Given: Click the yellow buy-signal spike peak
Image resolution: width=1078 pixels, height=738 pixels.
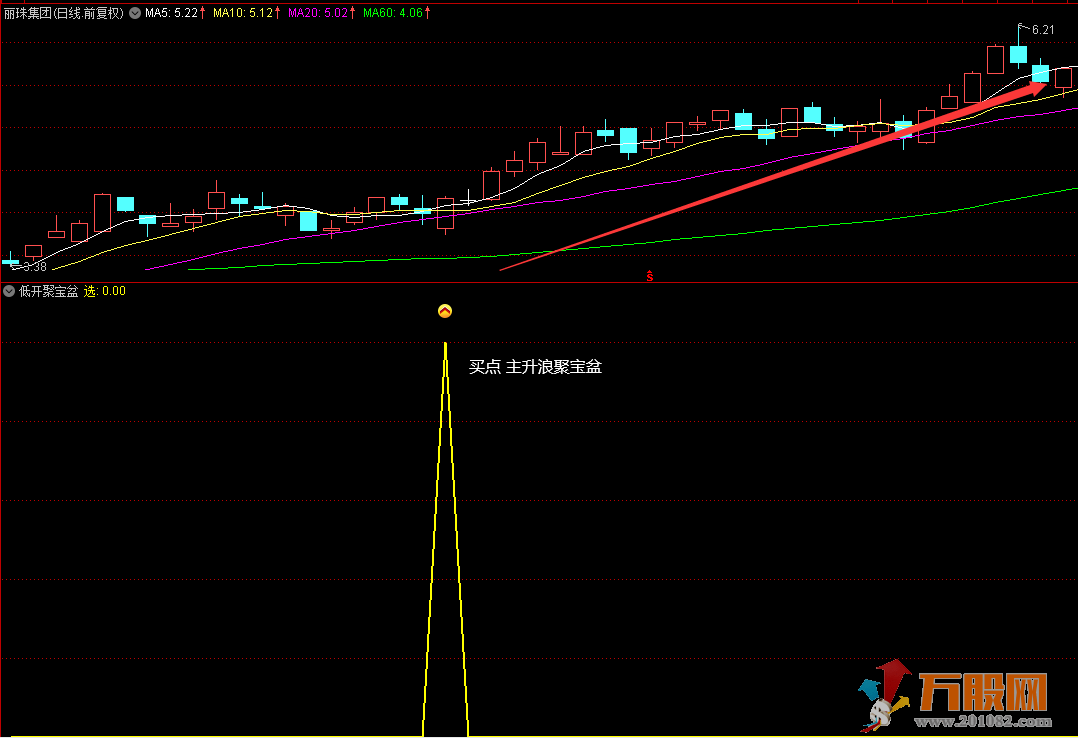Looking at the screenshot, I should (446, 345).
